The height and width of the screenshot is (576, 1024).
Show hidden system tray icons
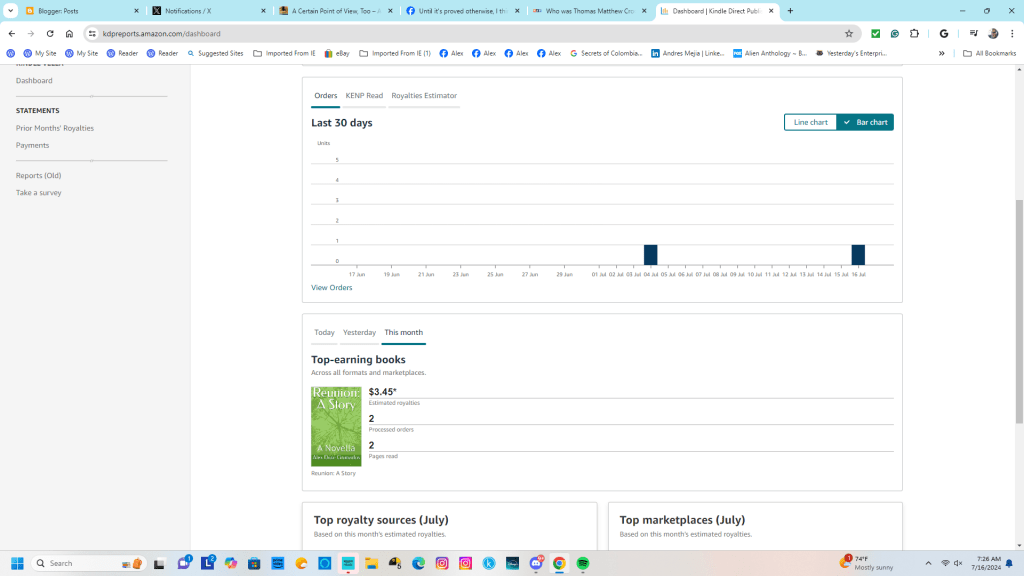[x=928, y=563]
